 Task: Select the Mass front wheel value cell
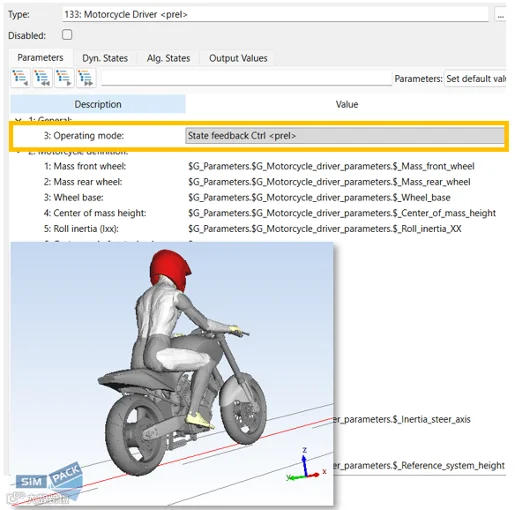click(x=331, y=166)
